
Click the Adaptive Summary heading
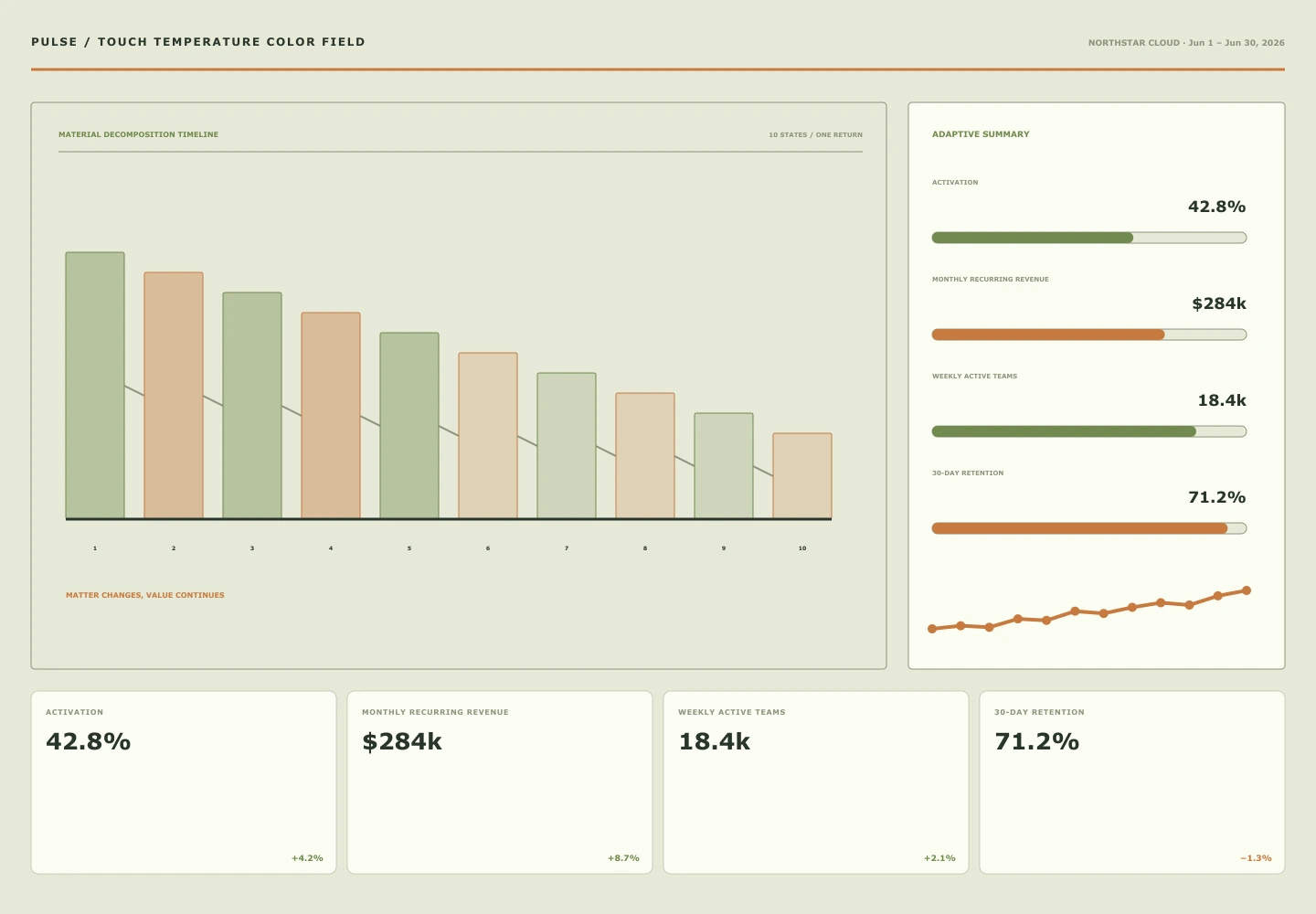[981, 134]
